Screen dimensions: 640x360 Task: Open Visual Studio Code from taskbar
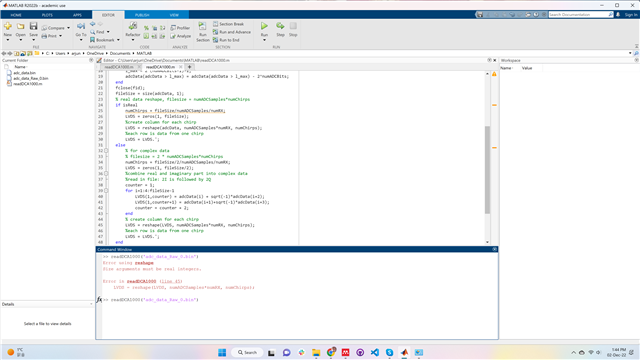[375, 353]
